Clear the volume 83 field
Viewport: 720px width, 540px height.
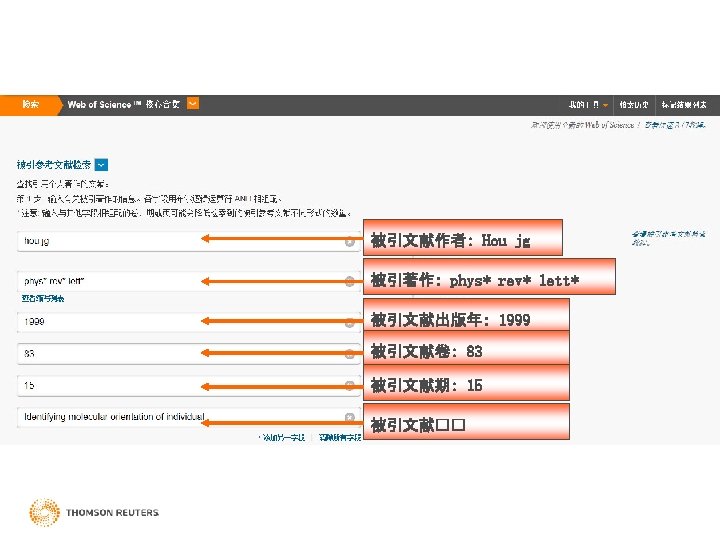(349, 354)
